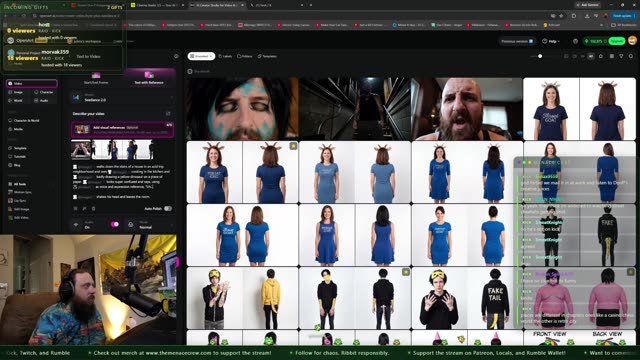Click the search icon in the gallery toolbar
This screenshot has width=640, height=360.
[x=631, y=56]
